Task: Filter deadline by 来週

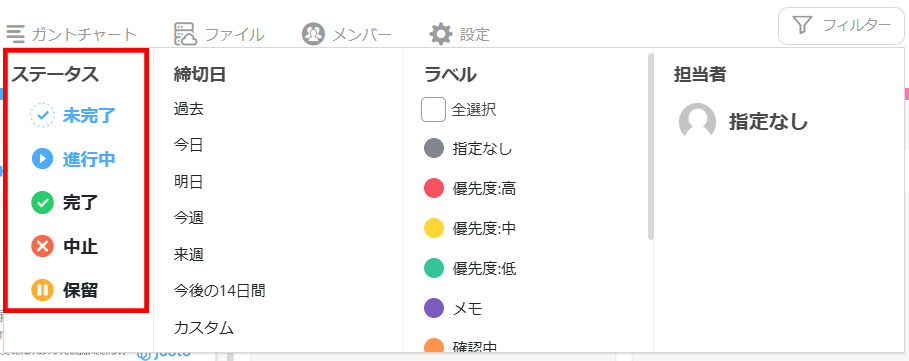Action: pos(188,254)
